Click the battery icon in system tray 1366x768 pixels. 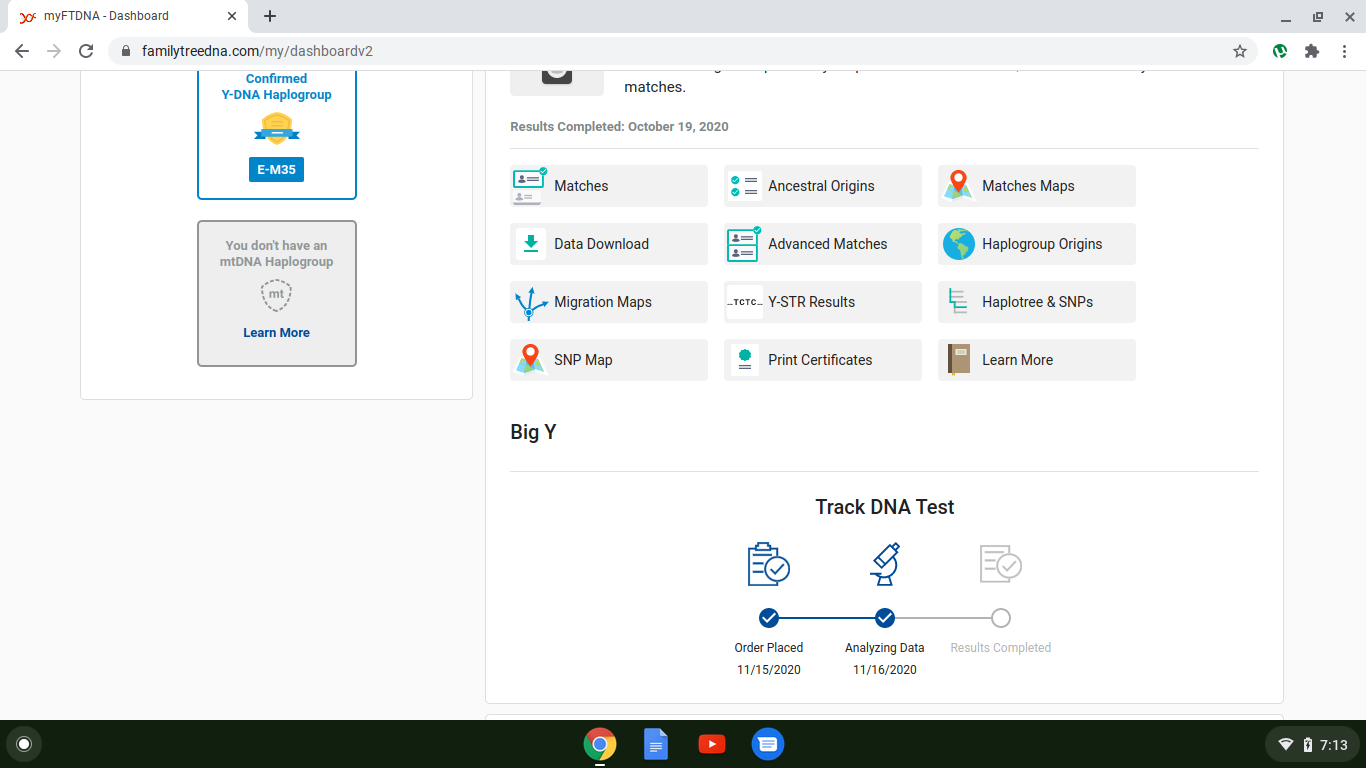point(1307,745)
